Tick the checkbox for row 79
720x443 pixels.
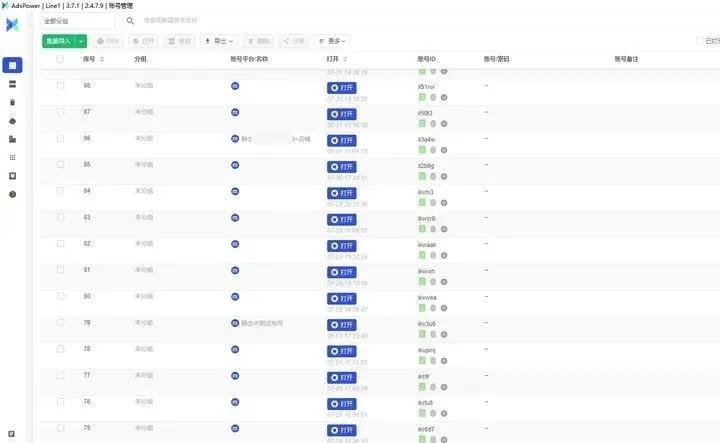(60, 323)
